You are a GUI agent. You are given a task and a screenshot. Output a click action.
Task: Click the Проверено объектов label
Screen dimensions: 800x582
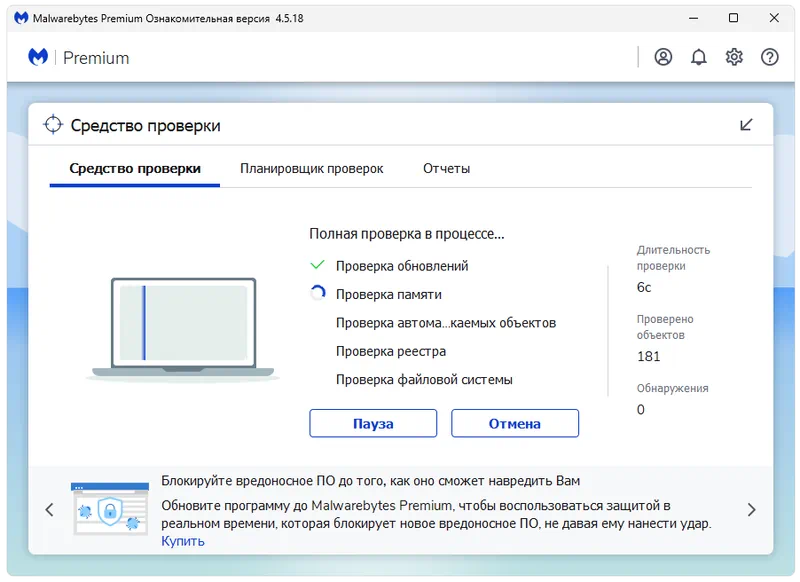pyautogui.click(x=665, y=327)
